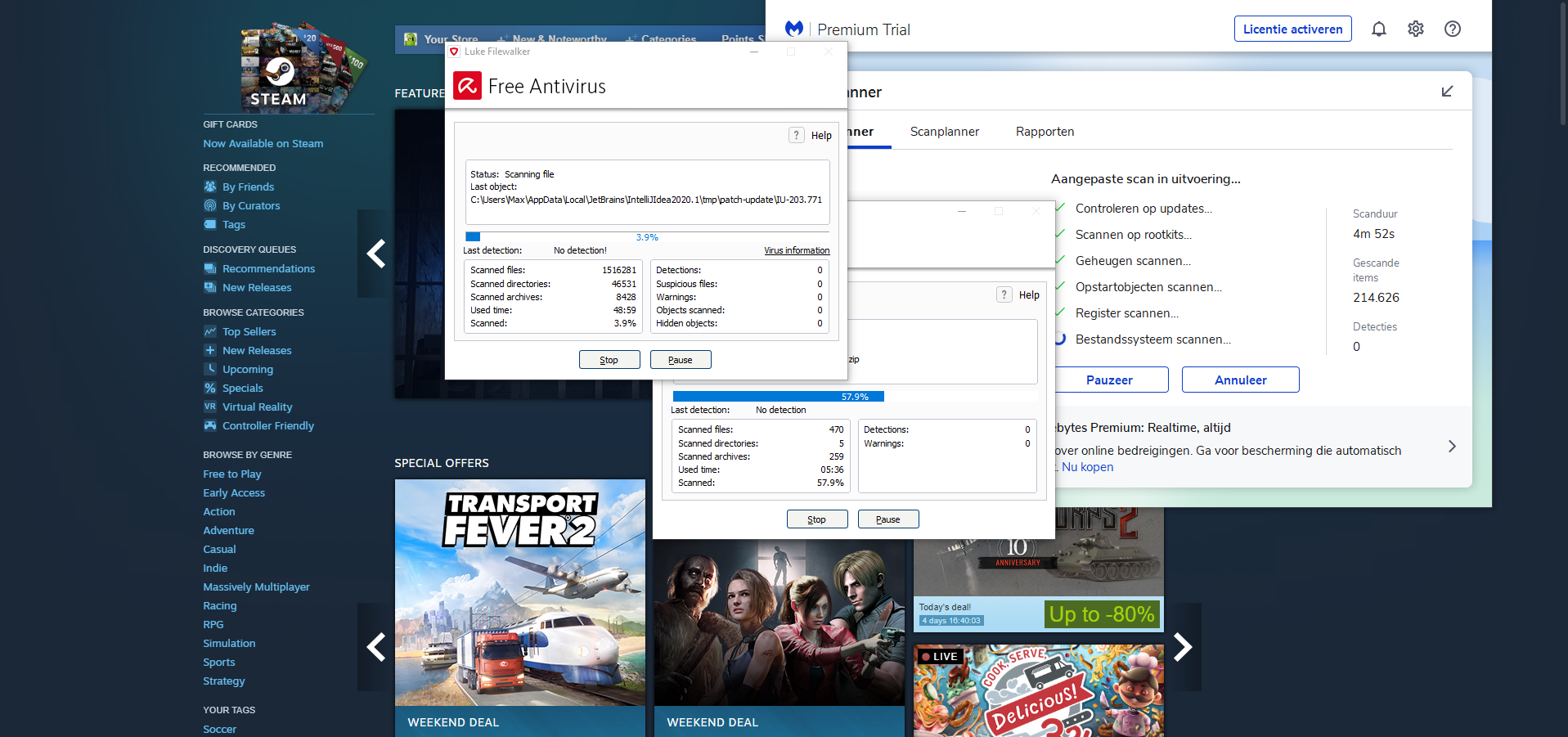
Task: Click the Virtual Reality VR icon
Action: coord(210,407)
